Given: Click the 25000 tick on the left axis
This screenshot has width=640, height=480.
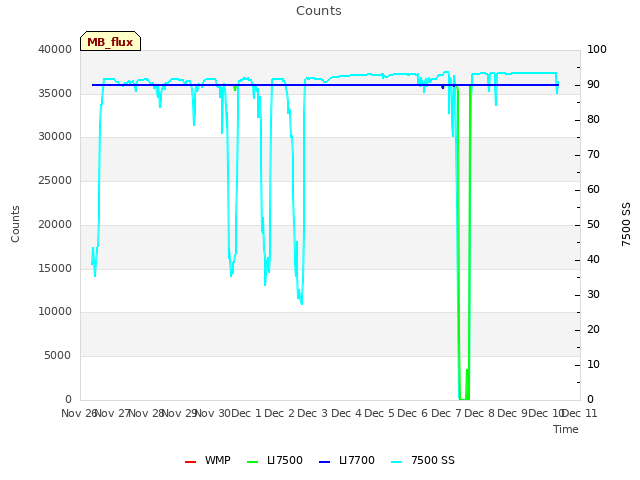Looking at the screenshot, I should click(55, 180).
